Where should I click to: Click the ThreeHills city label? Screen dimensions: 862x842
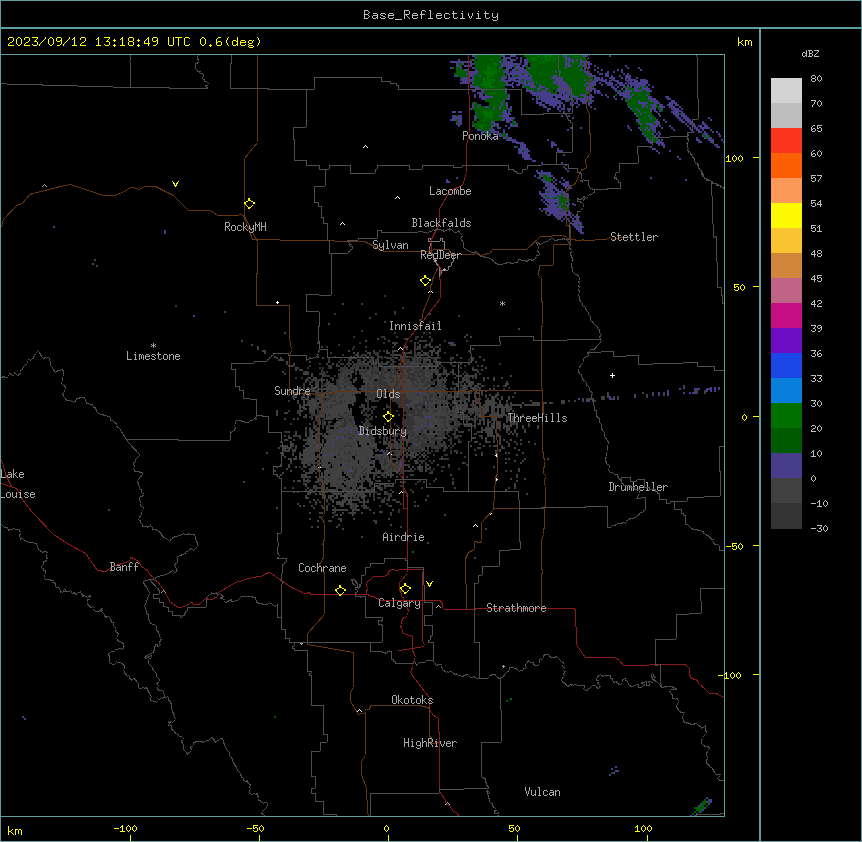537,418
